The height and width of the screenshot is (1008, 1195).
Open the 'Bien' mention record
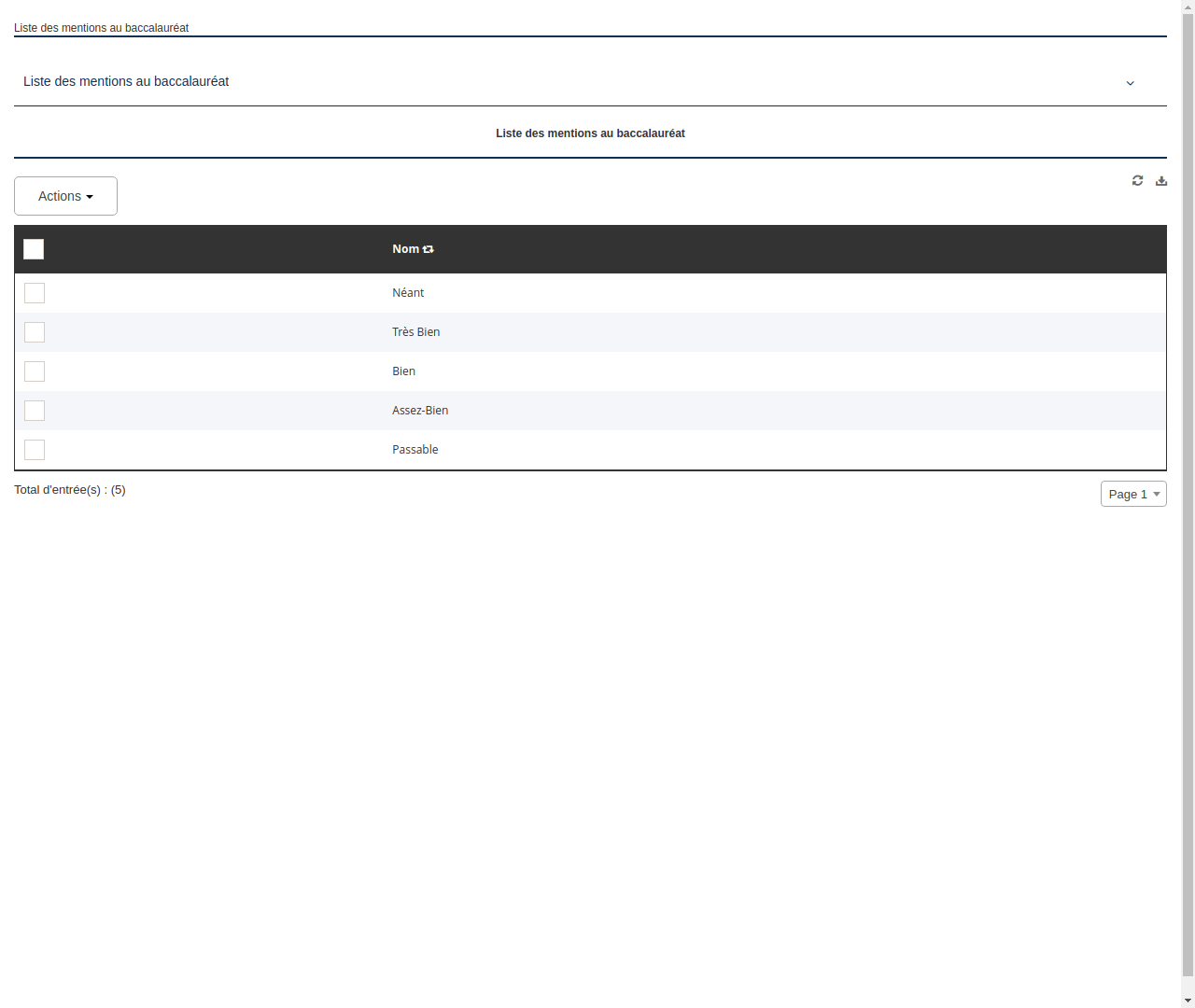pyautogui.click(x=403, y=371)
